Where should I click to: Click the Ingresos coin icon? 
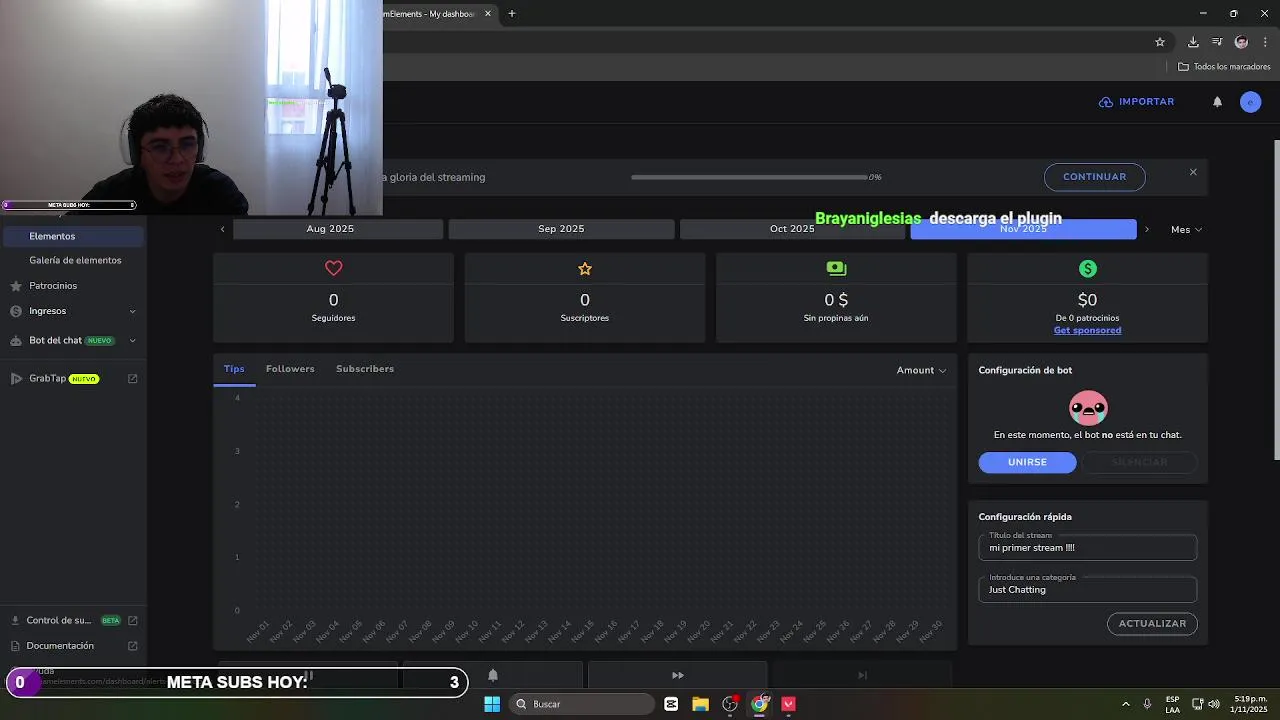coord(16,311)
